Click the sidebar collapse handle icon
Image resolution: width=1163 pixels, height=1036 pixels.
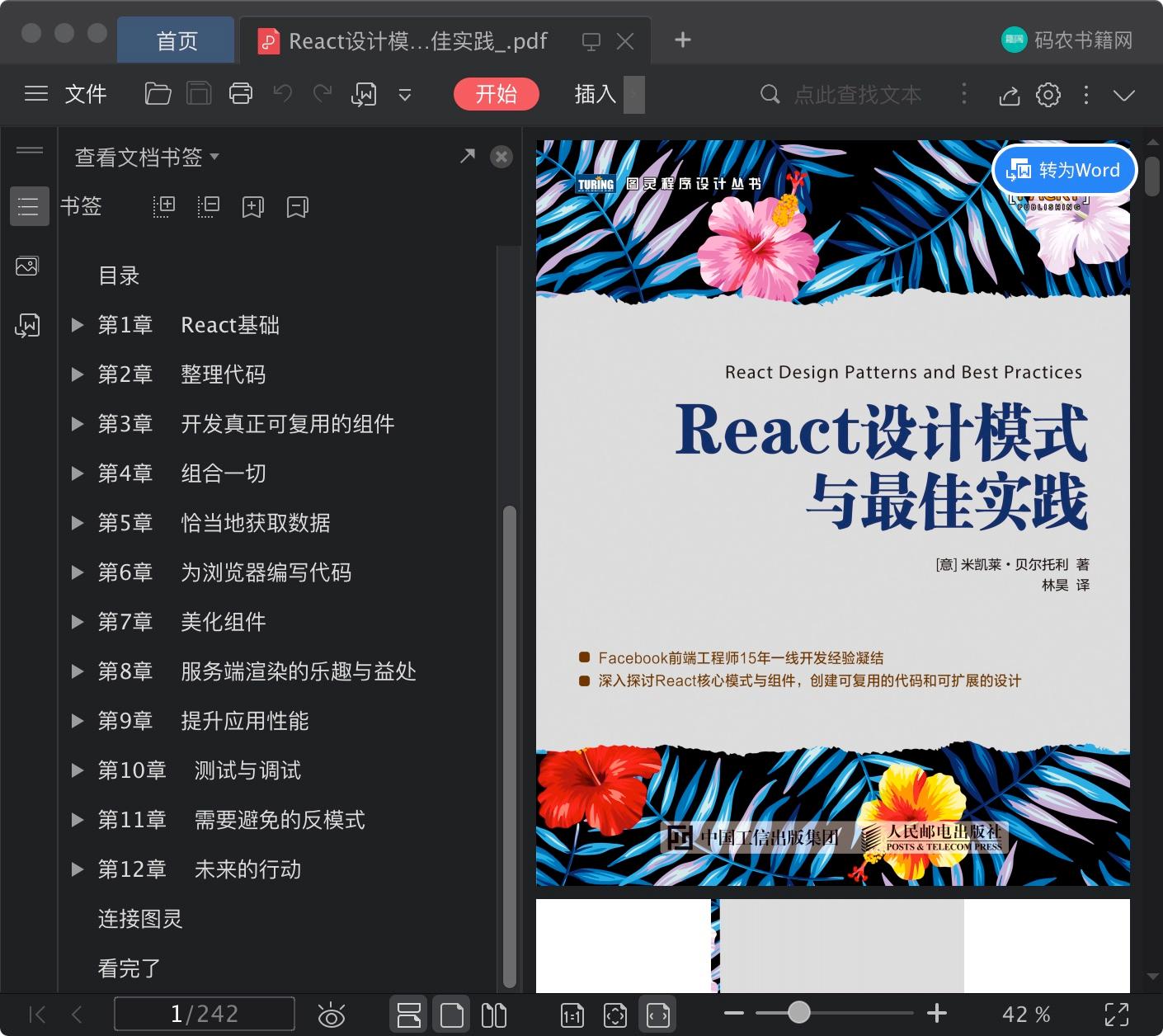click(x=30, y=150)
